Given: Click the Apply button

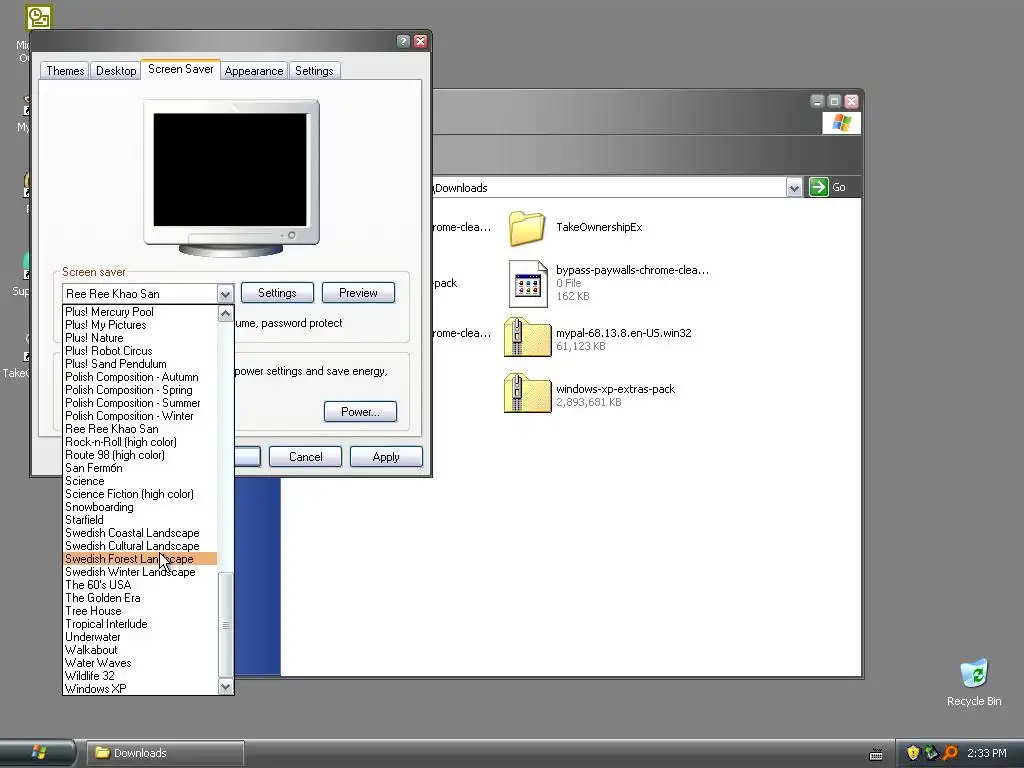Looking at the screenshot, I should coord(386,456).
